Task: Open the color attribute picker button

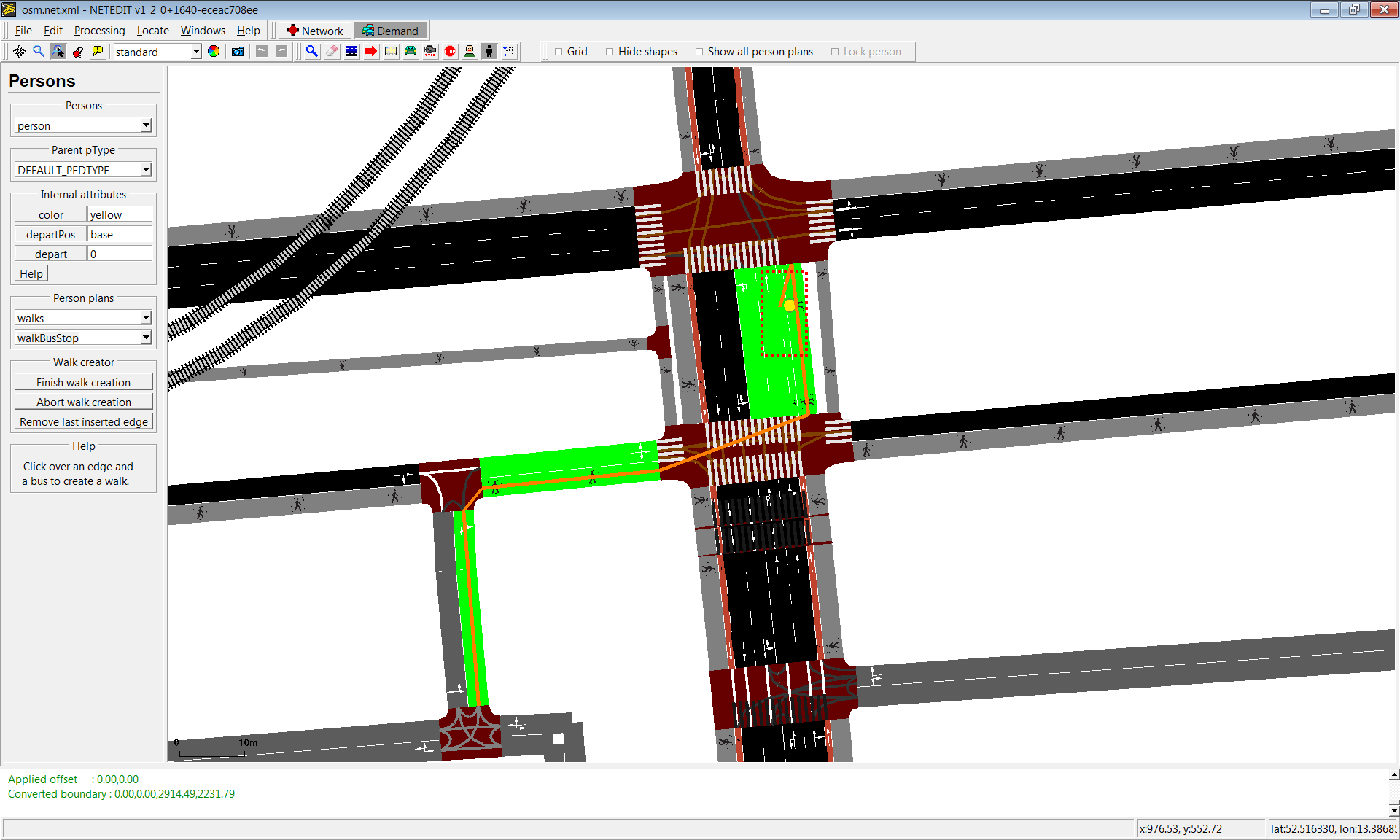Action: click(x=50, y=214)
